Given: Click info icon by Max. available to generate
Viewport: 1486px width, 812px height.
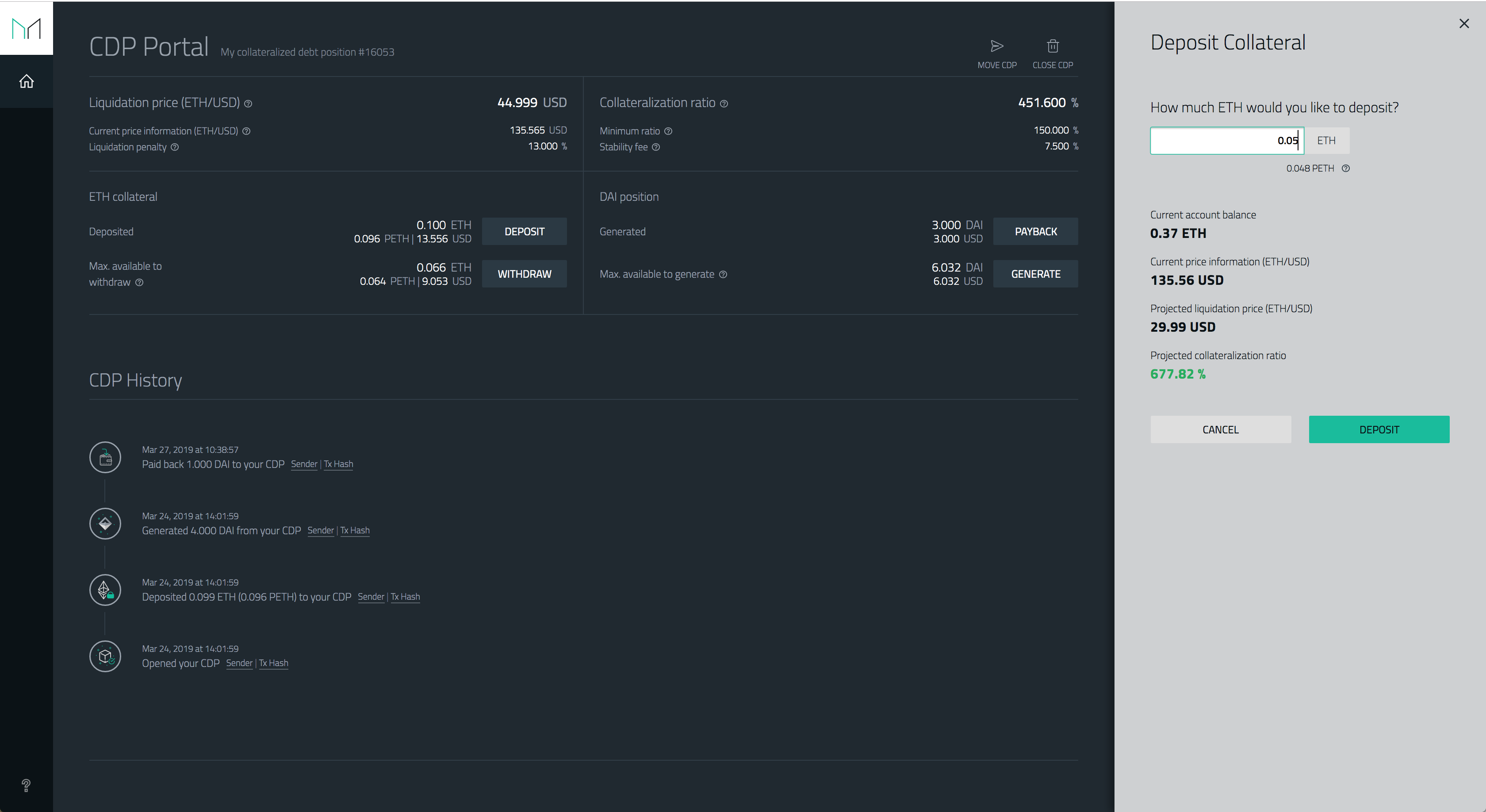Looking at the screenshot, I should (x=723, y=275).
